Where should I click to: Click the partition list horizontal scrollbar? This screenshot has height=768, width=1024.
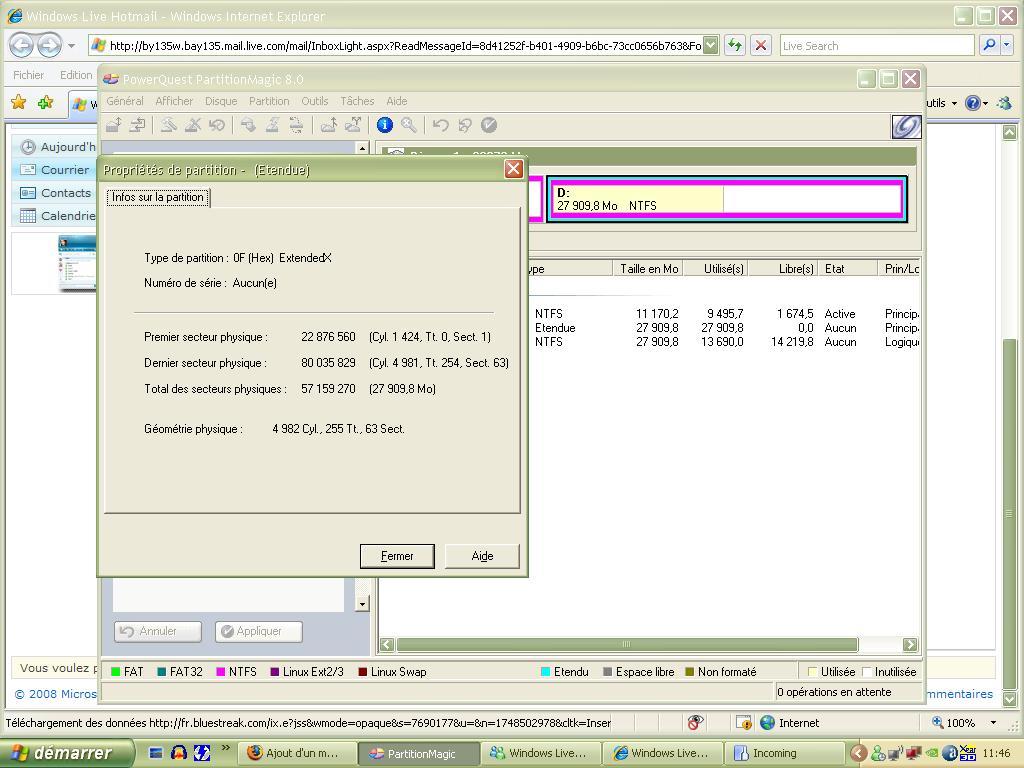pyautogui.click(x=627, y=645)
